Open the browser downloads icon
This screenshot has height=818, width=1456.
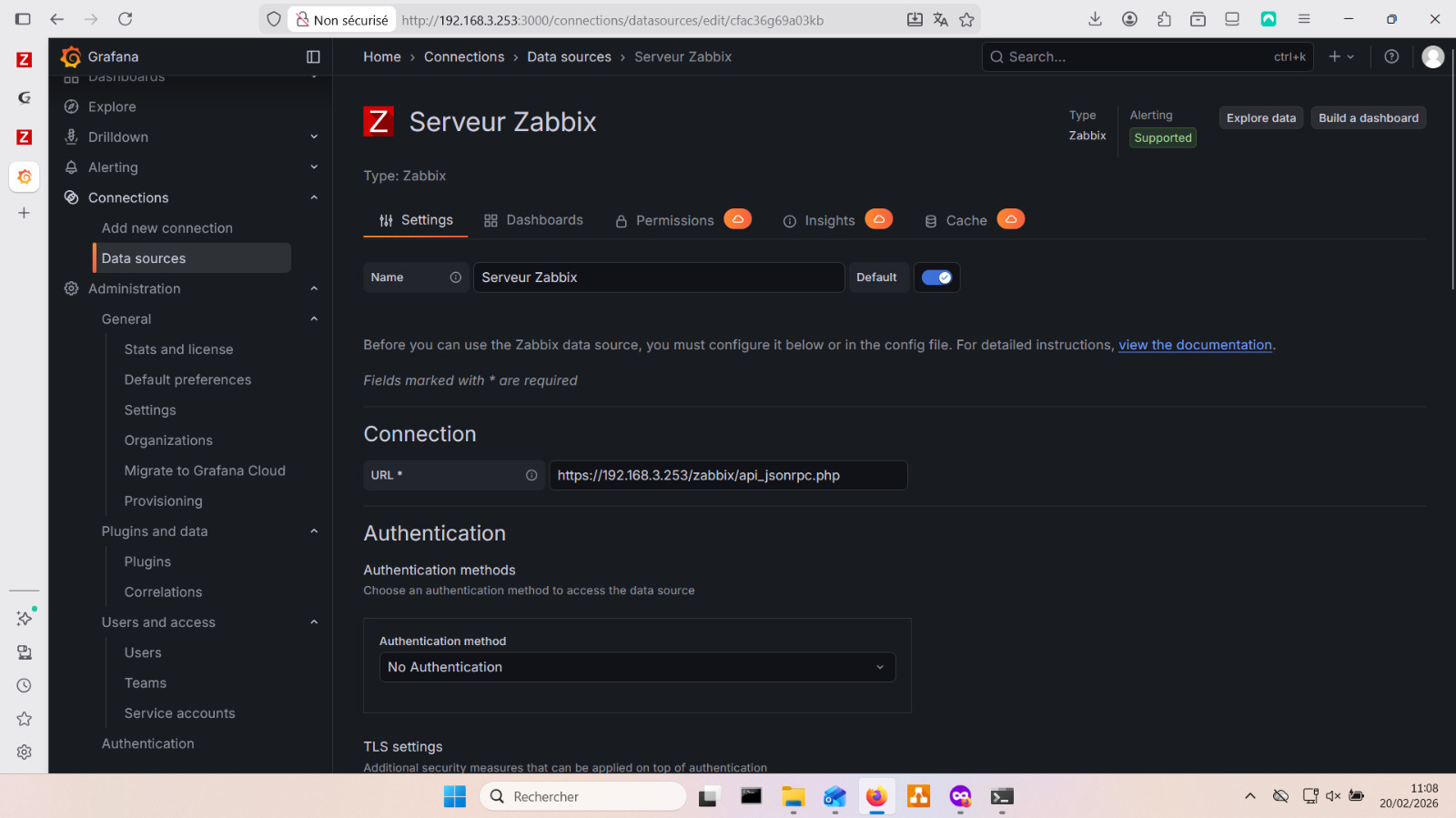click(1095, 19)
